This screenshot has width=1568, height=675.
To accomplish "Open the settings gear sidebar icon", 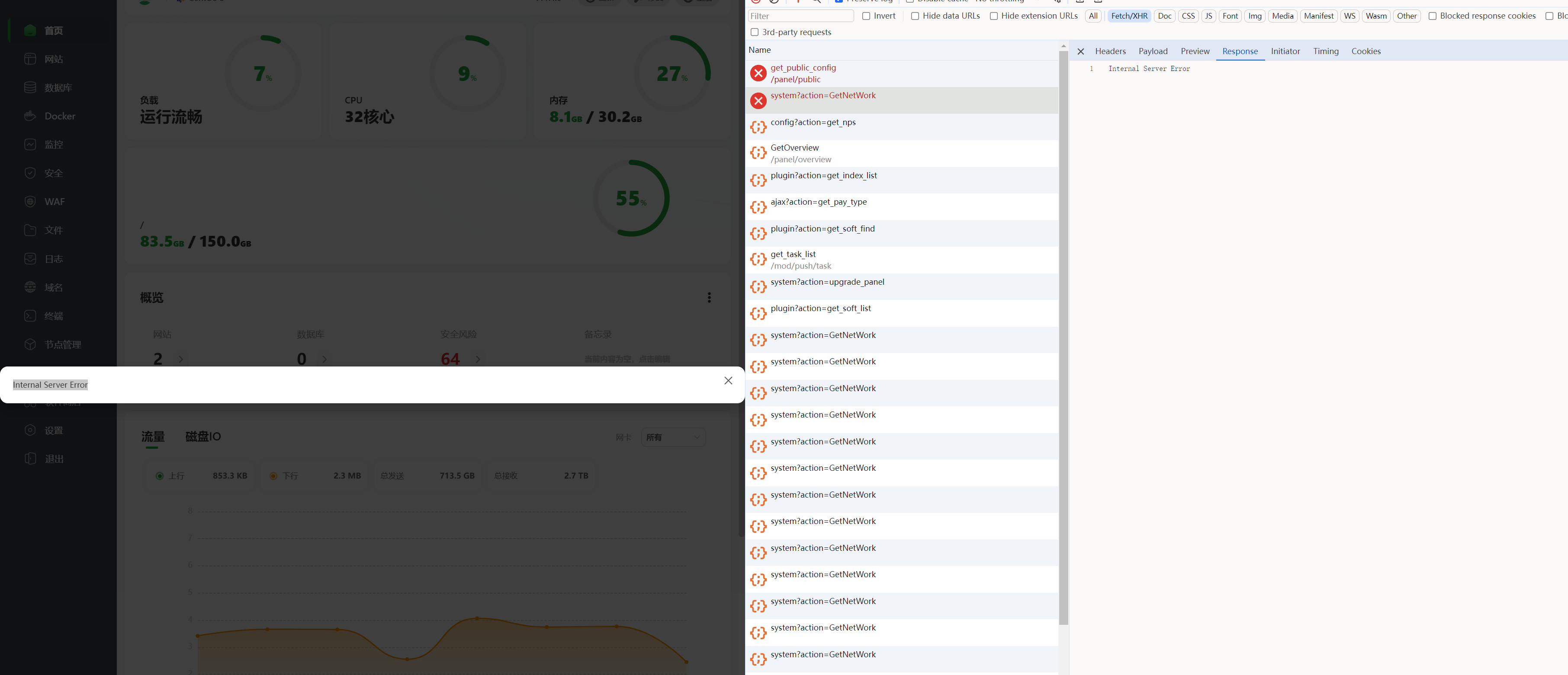I will pyautogui.click(x=30, y=430).
